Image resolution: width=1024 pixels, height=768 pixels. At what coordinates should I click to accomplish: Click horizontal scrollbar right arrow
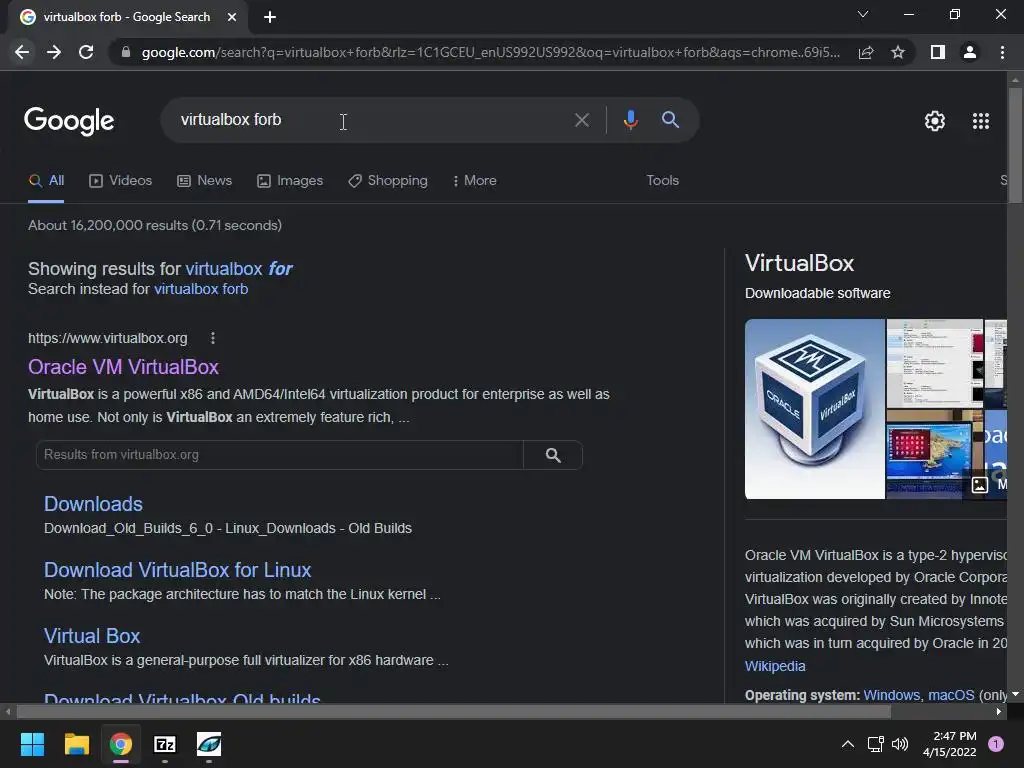[999, 712]
